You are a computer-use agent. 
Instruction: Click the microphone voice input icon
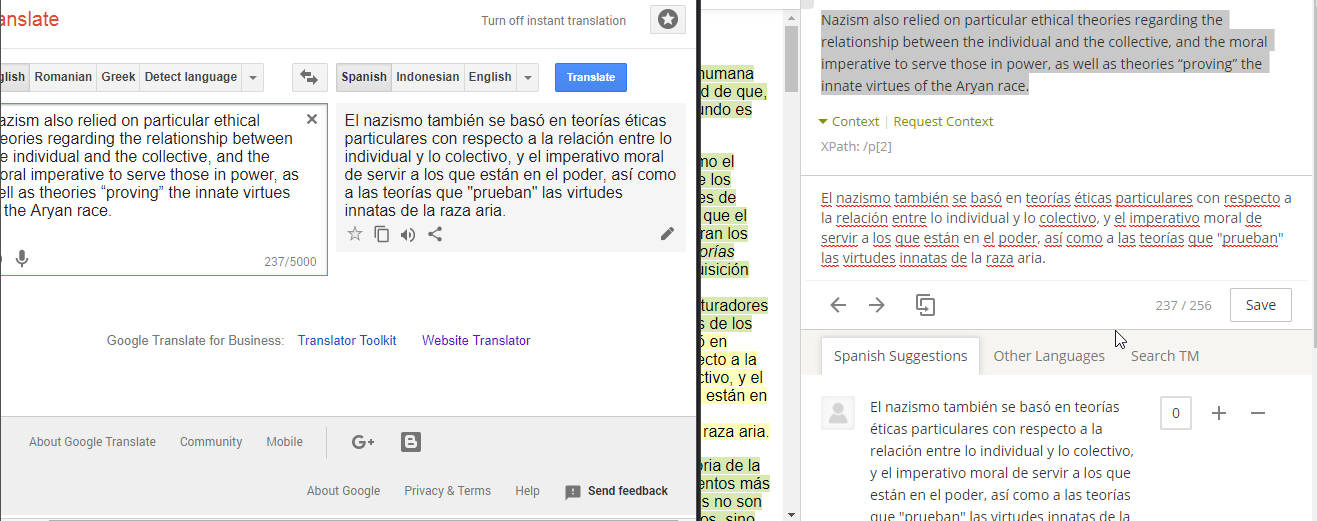22,259
